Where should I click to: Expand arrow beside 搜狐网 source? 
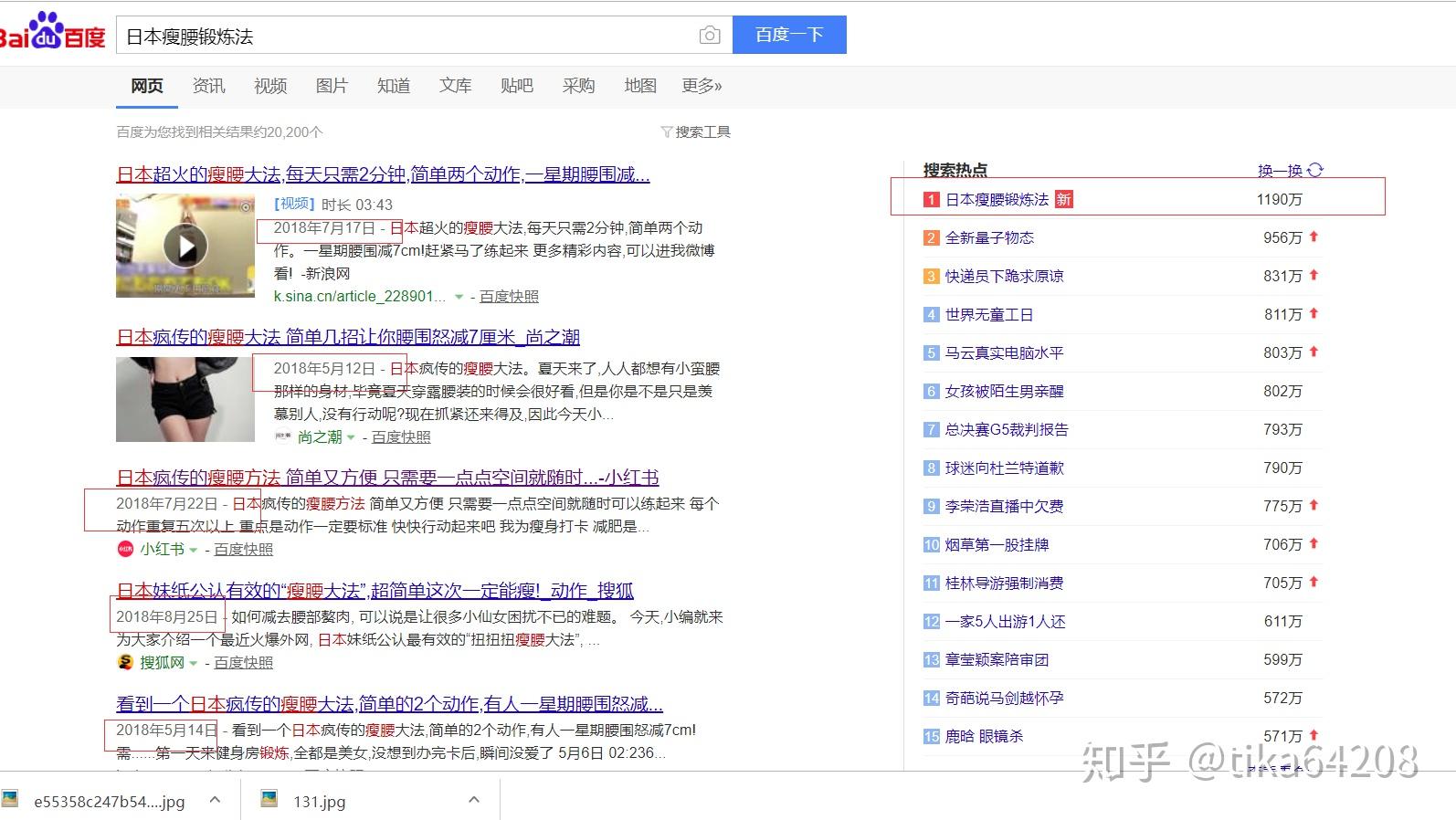194,663
